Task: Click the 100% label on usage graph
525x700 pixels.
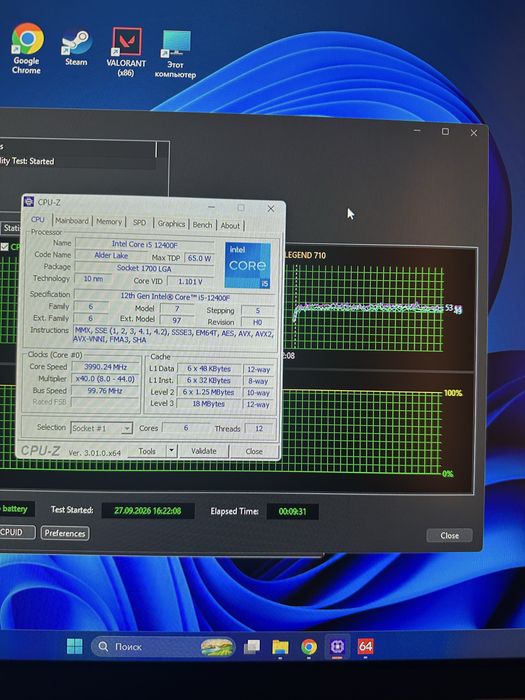Action: 453,393
